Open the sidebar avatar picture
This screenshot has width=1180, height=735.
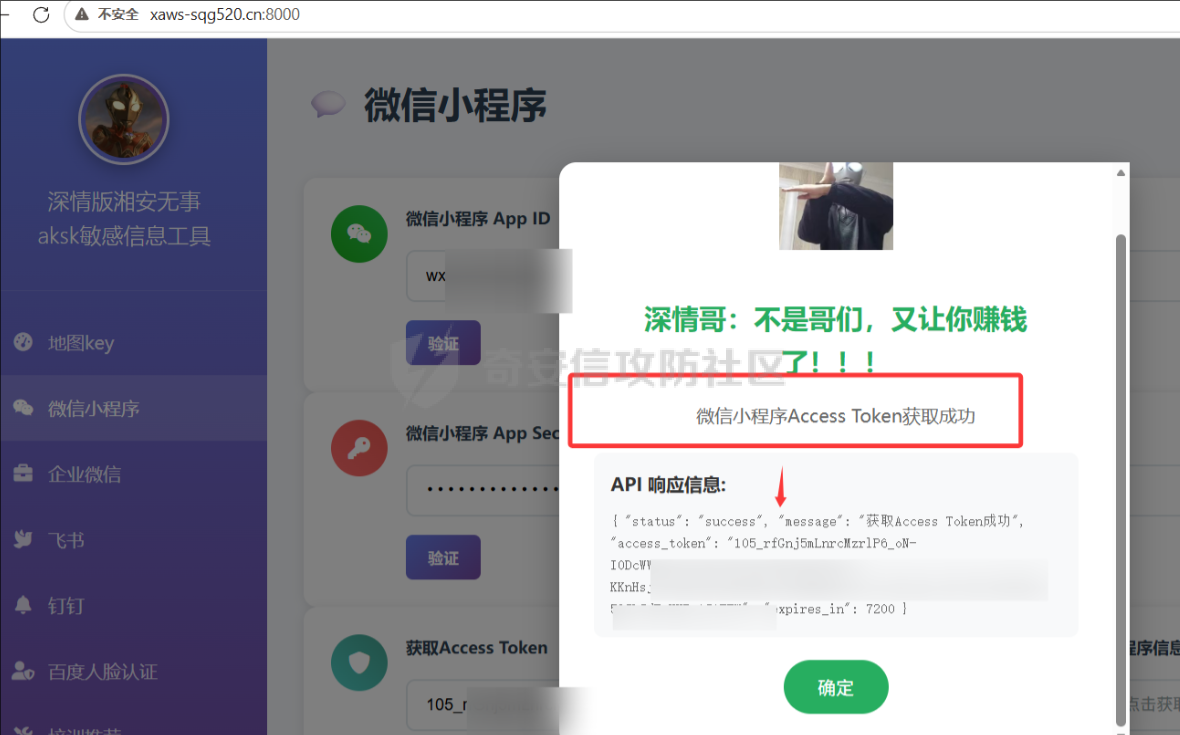(123, 119)
